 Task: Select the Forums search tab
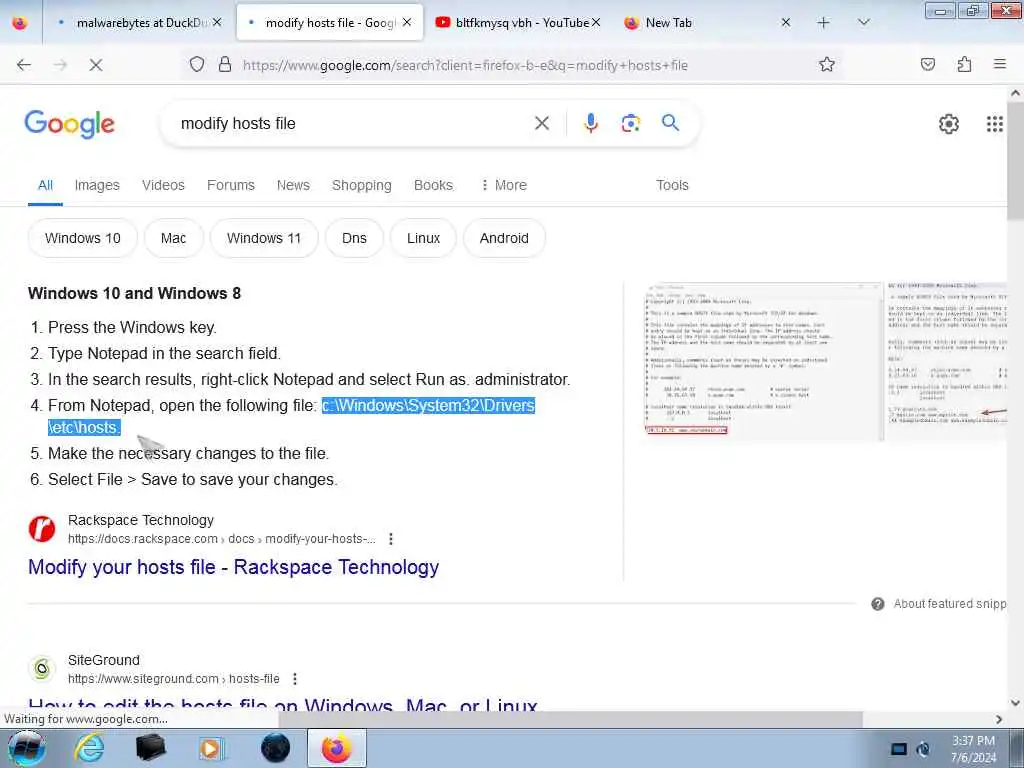[231, 185]
